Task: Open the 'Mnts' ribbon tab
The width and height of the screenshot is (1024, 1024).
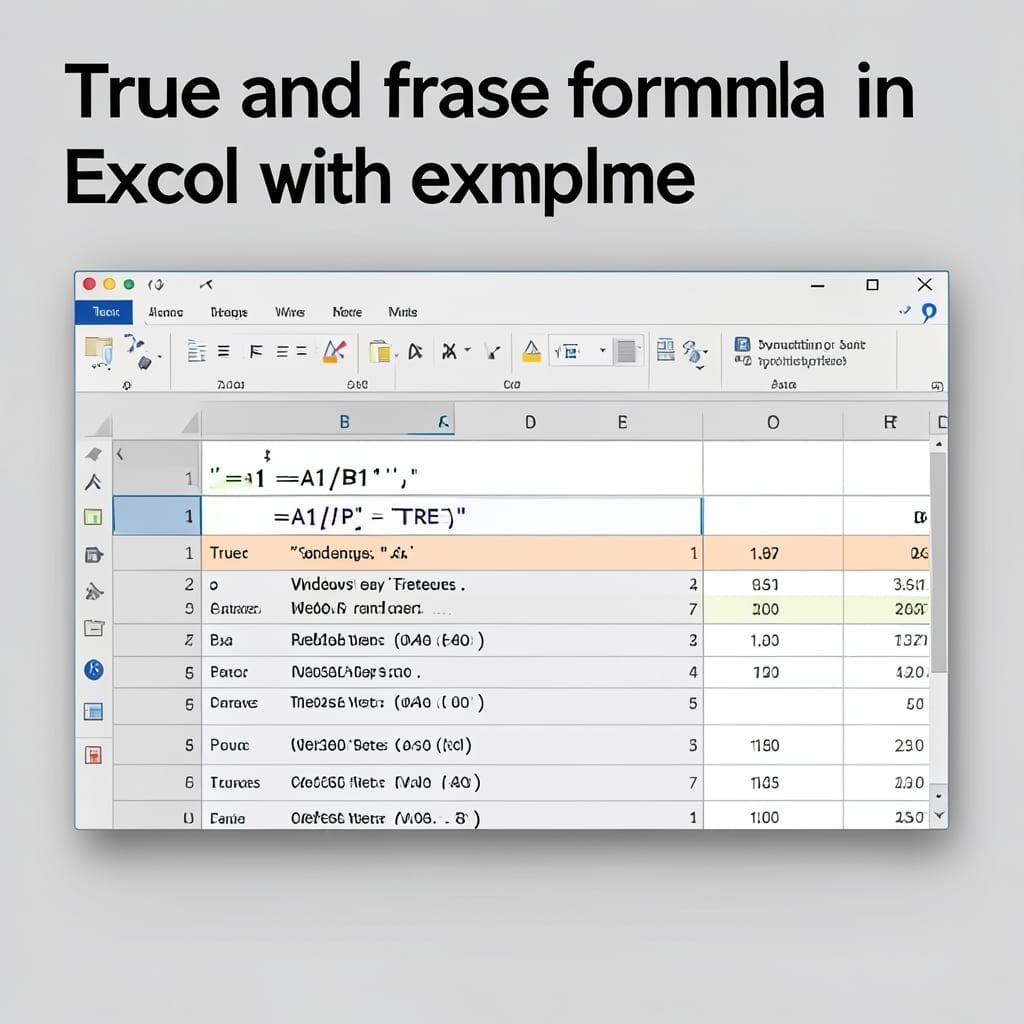Action: click(x=402, y=312)
